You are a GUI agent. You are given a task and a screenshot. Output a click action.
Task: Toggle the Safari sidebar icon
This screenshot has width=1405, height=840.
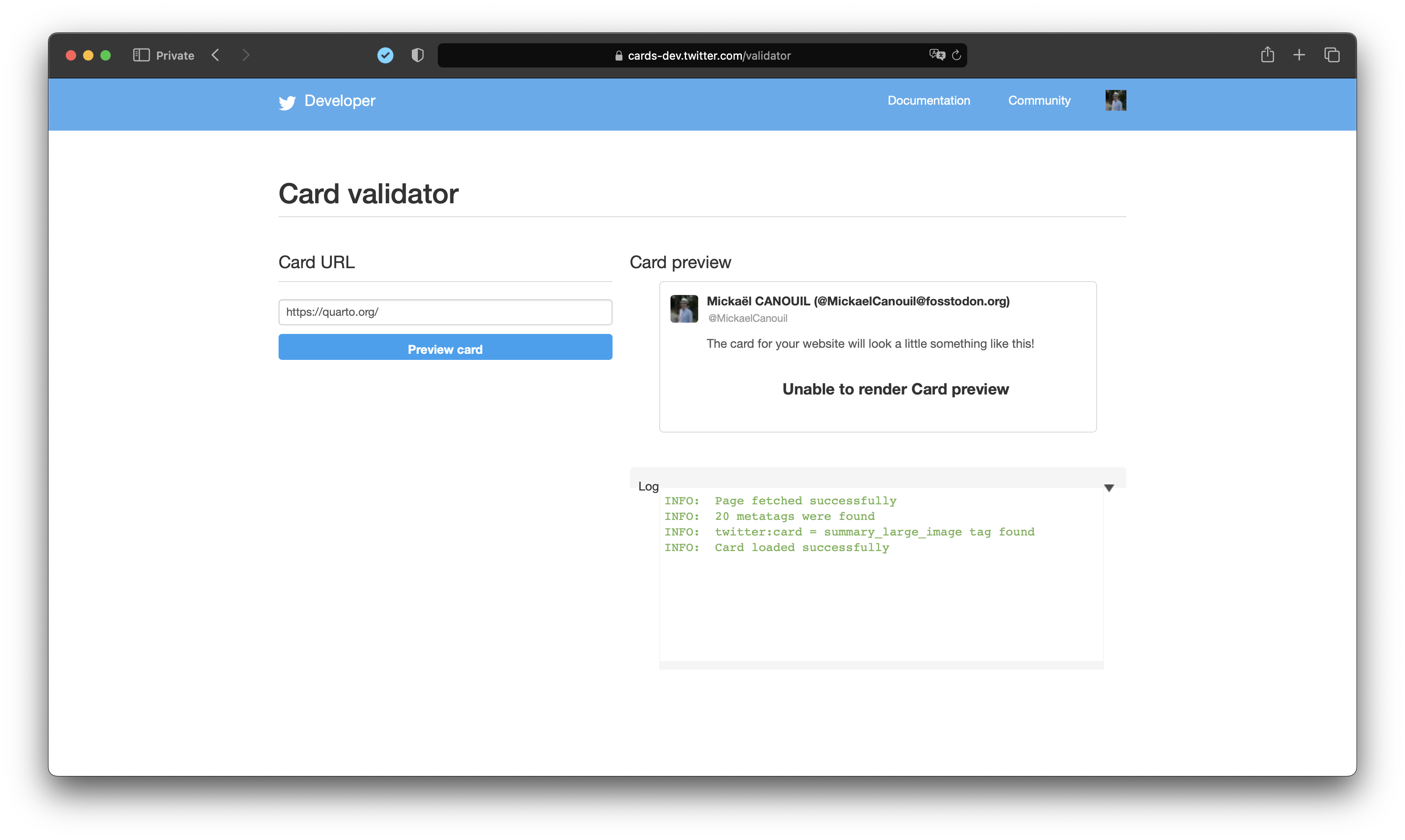pyautogui.click(x=141, y=55)
